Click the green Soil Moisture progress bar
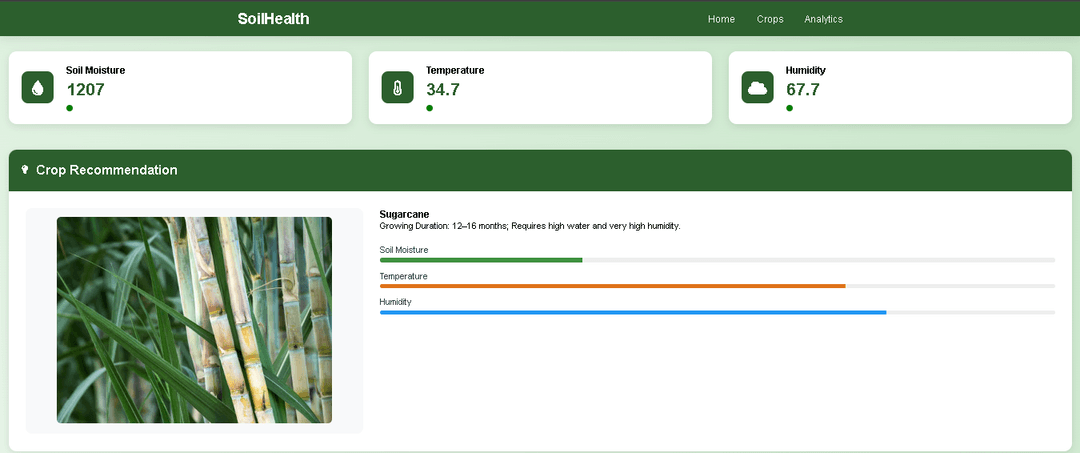The height and width of the screenshot is (453, 1080). pos(481,260)
